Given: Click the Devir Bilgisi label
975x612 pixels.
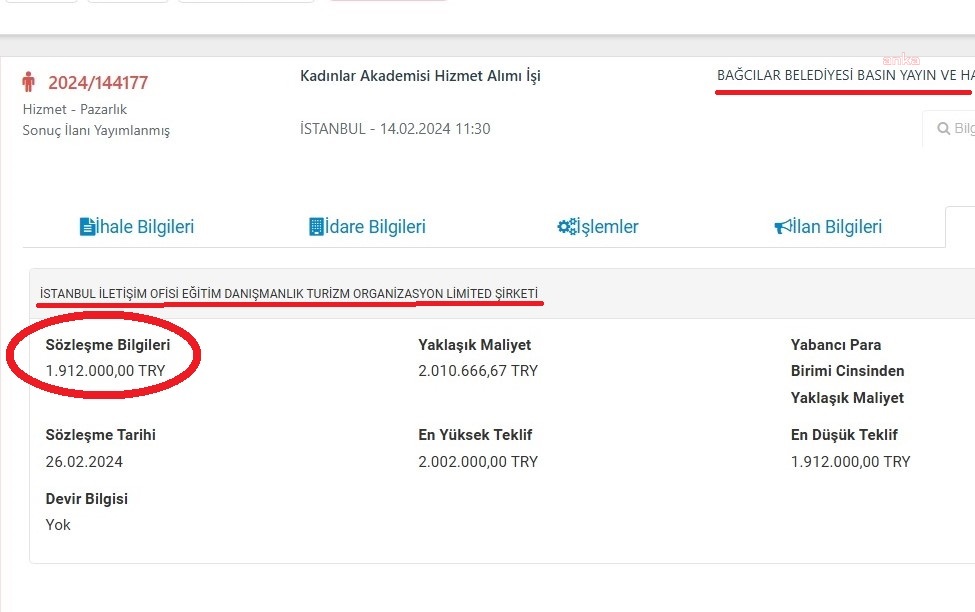Looking at the screenshot, I should point(86,499).
